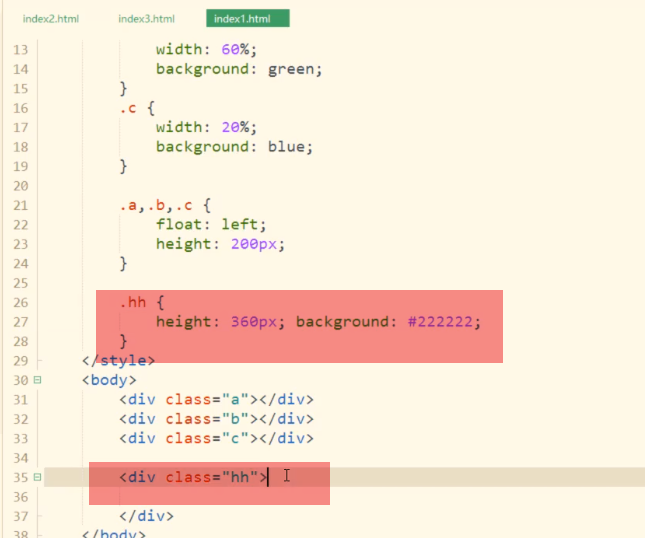Click the 'background: green;' declaration

[239, 69]
